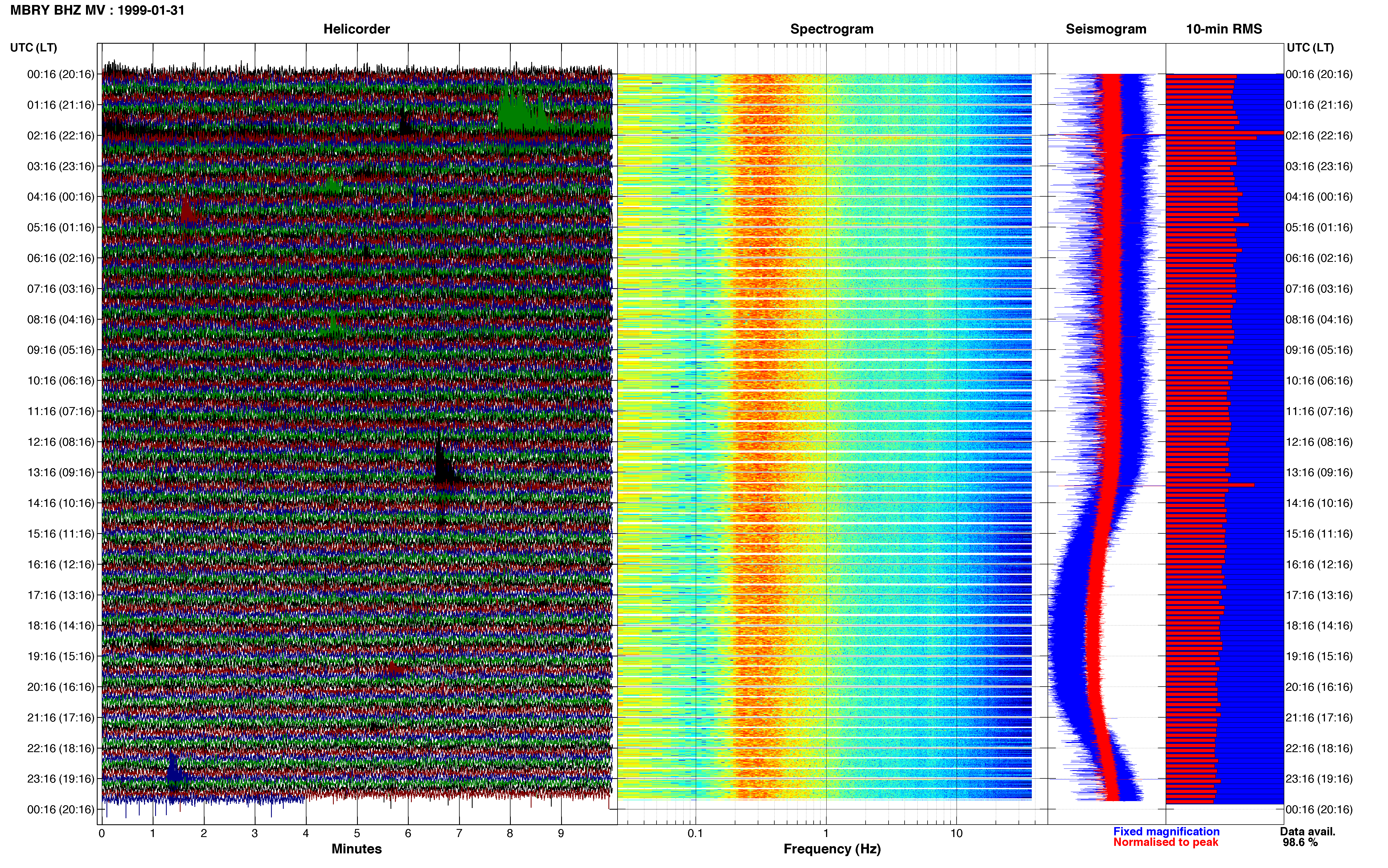Click right-axis time label '07:16 (03:16)'
The height and width of the screenshot is (868, 1388).
(1319, 289)
